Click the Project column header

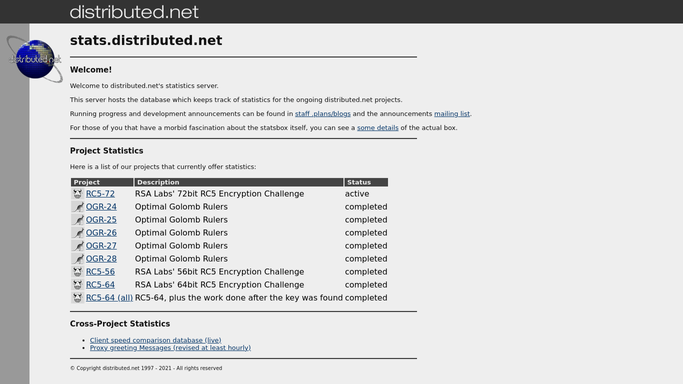[x=102, y=182]
